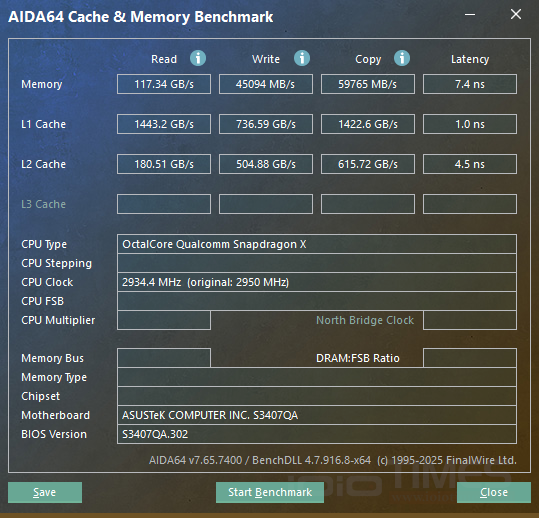The image size is (539, 518).
Task: Click the empty CPU Multiplier field
Action: [x=164, y=320]
